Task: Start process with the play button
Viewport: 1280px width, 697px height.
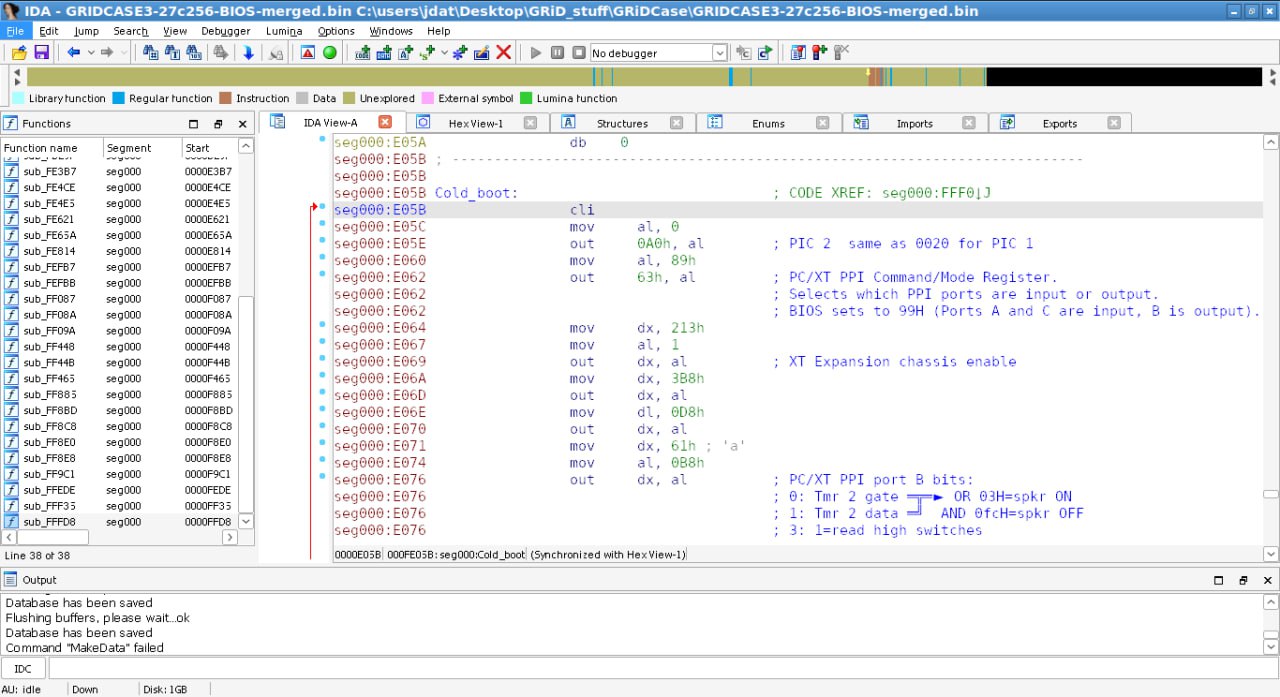Action: tap(535, 52)
